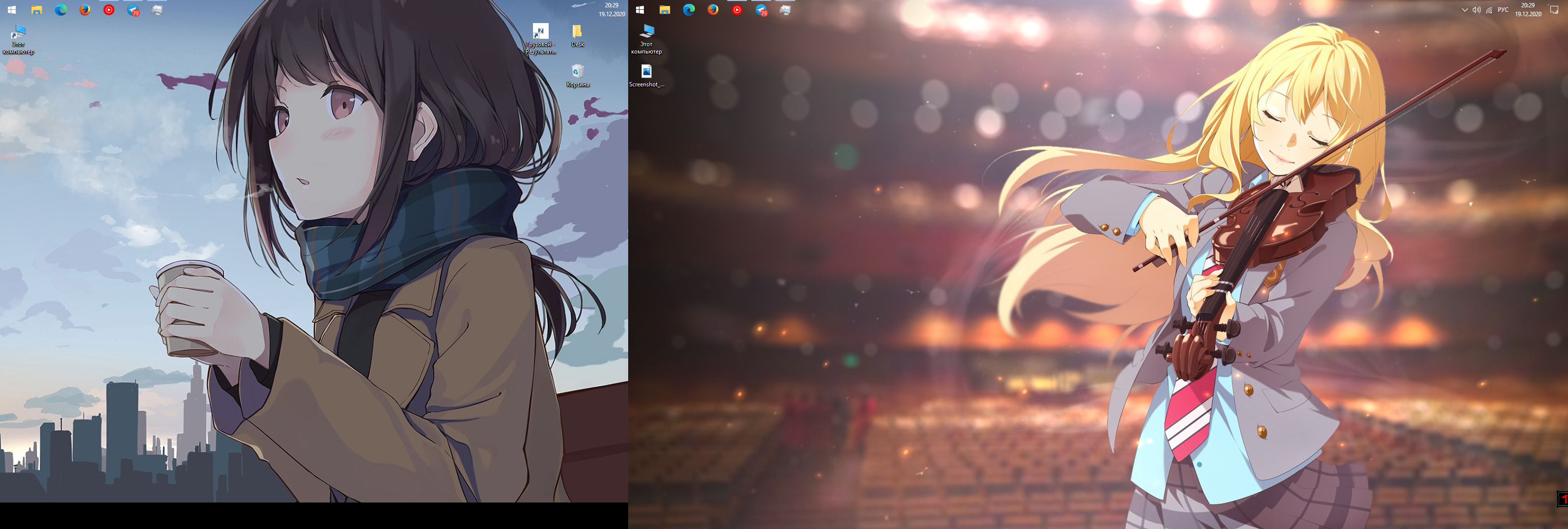The width and height of the screenshot is (1568, 529).
Task: Select the 'Корзина' recycle bin icon
Action: pyautogui.click(x=578, y=76)
